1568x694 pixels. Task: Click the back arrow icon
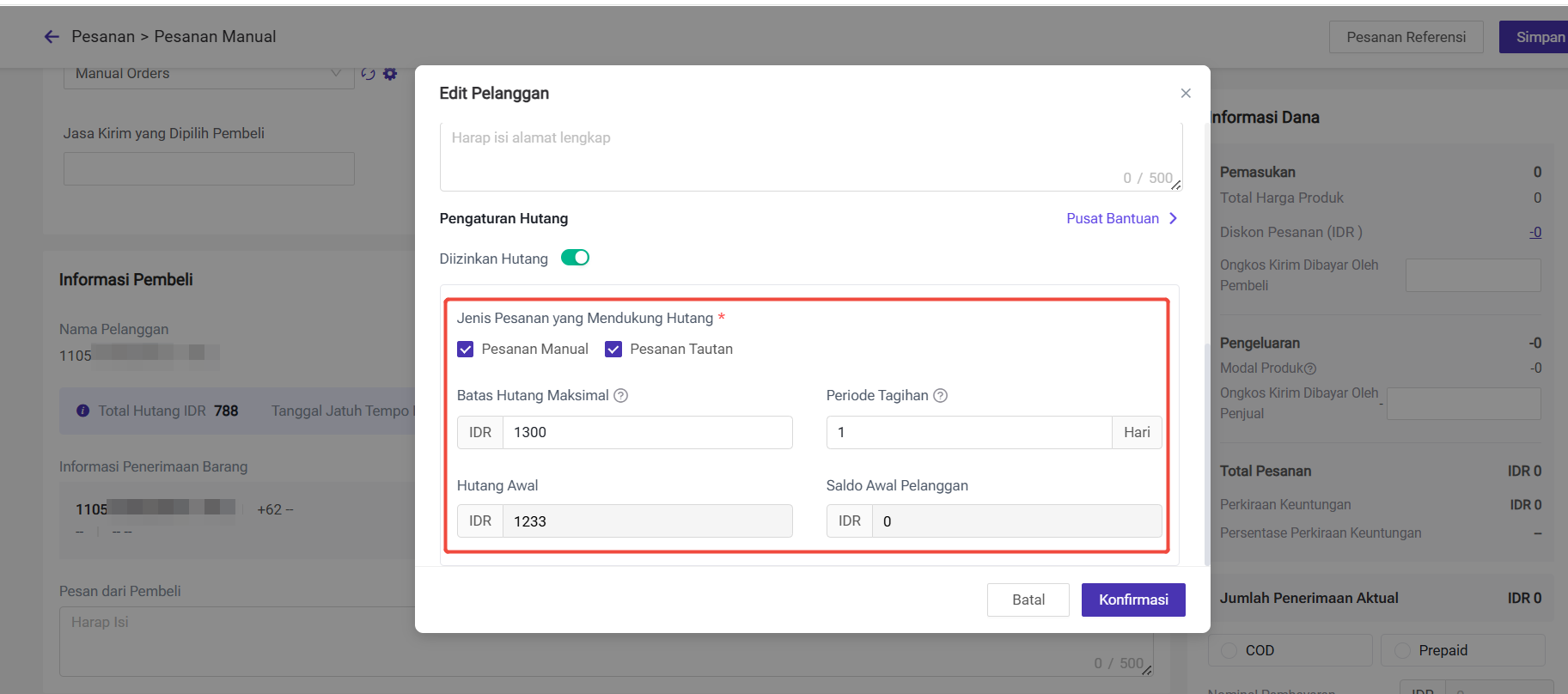coord(52,37)
